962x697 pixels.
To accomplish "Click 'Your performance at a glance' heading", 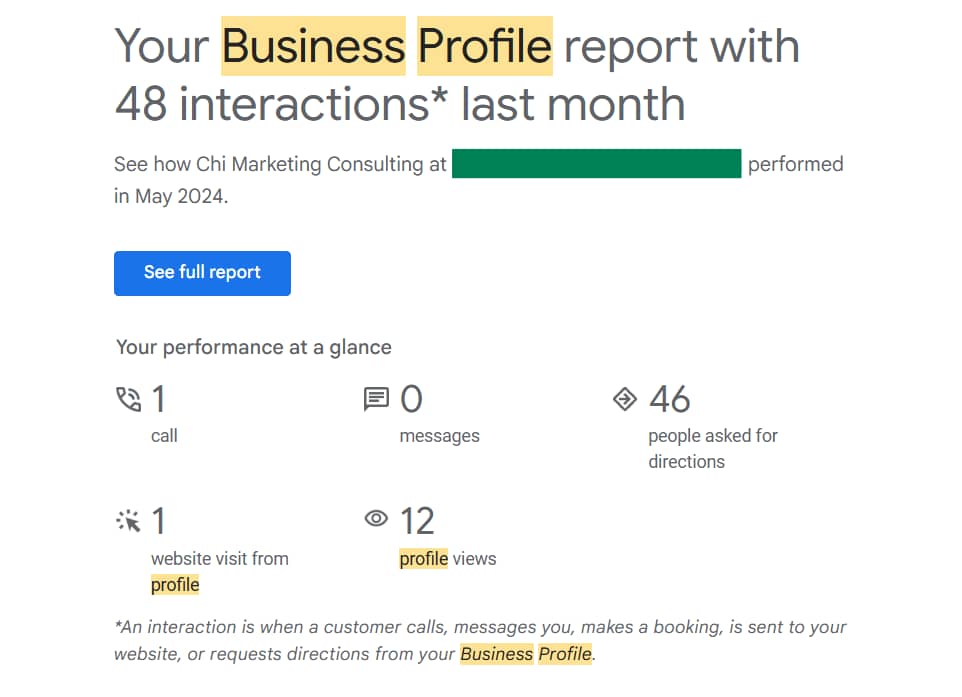I will pyautogui.click(x=254, y=348).
